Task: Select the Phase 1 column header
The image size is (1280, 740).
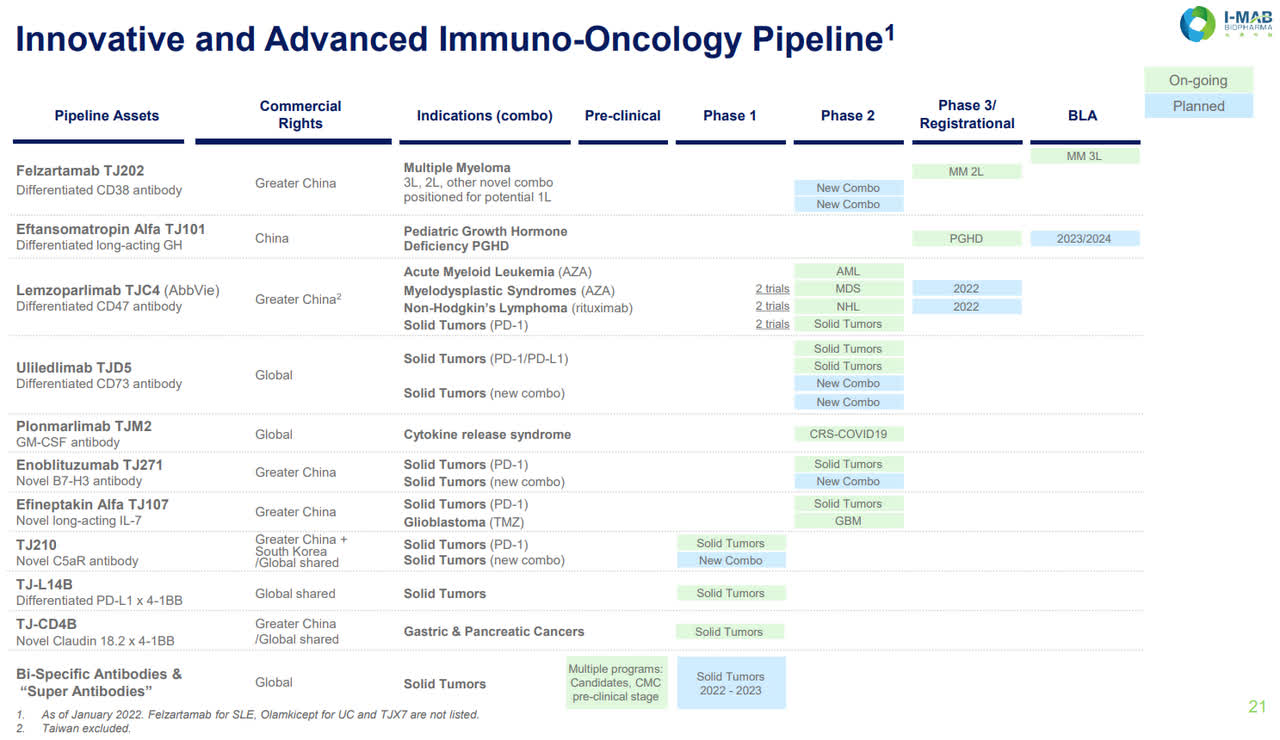Action: tap(730, 116)
